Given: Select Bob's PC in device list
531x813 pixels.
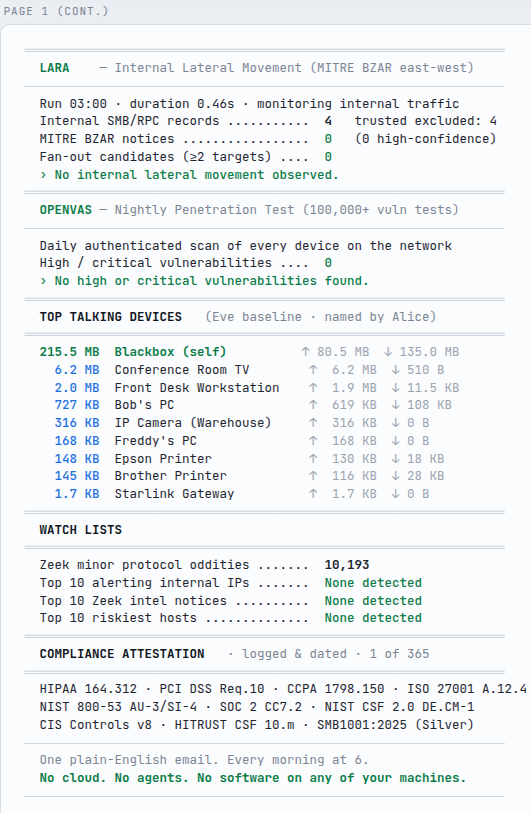Looking at the screenshot, I should 144,405.
